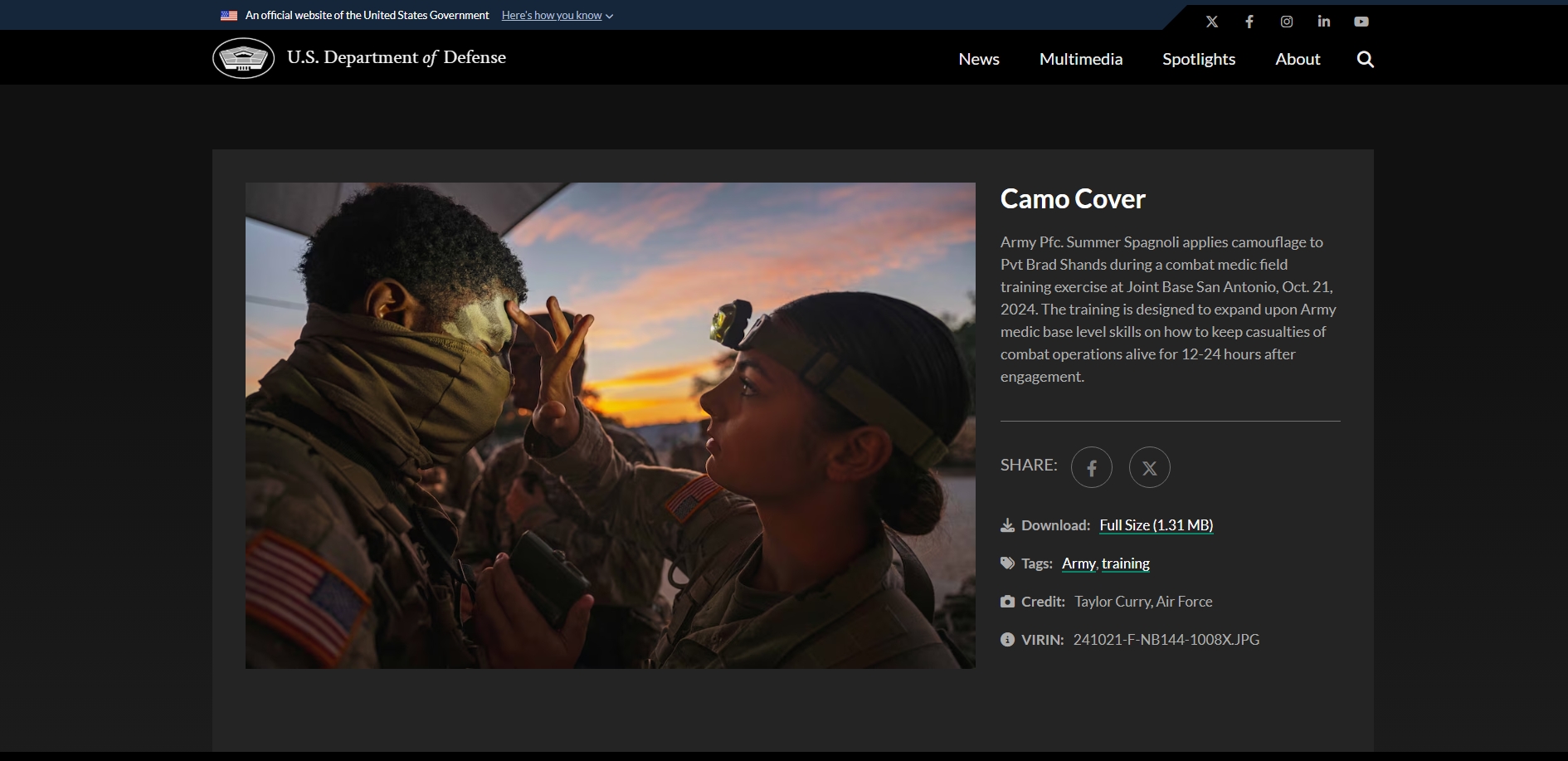
Task: Follow the Army tag link
Action: 1079,563
